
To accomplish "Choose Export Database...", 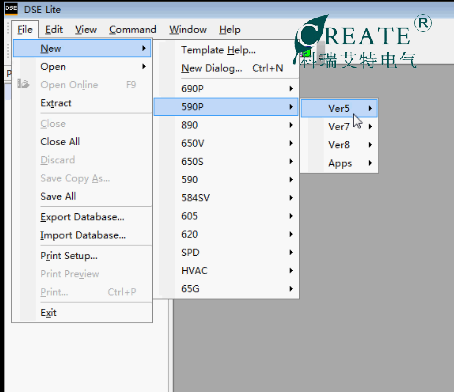I will pyautogui.click(x=82, y=217).
